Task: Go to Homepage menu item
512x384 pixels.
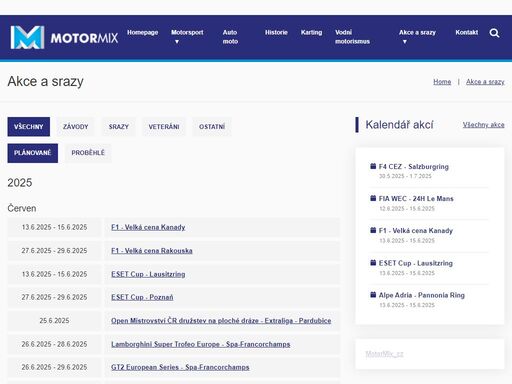Action: (142, 32)
